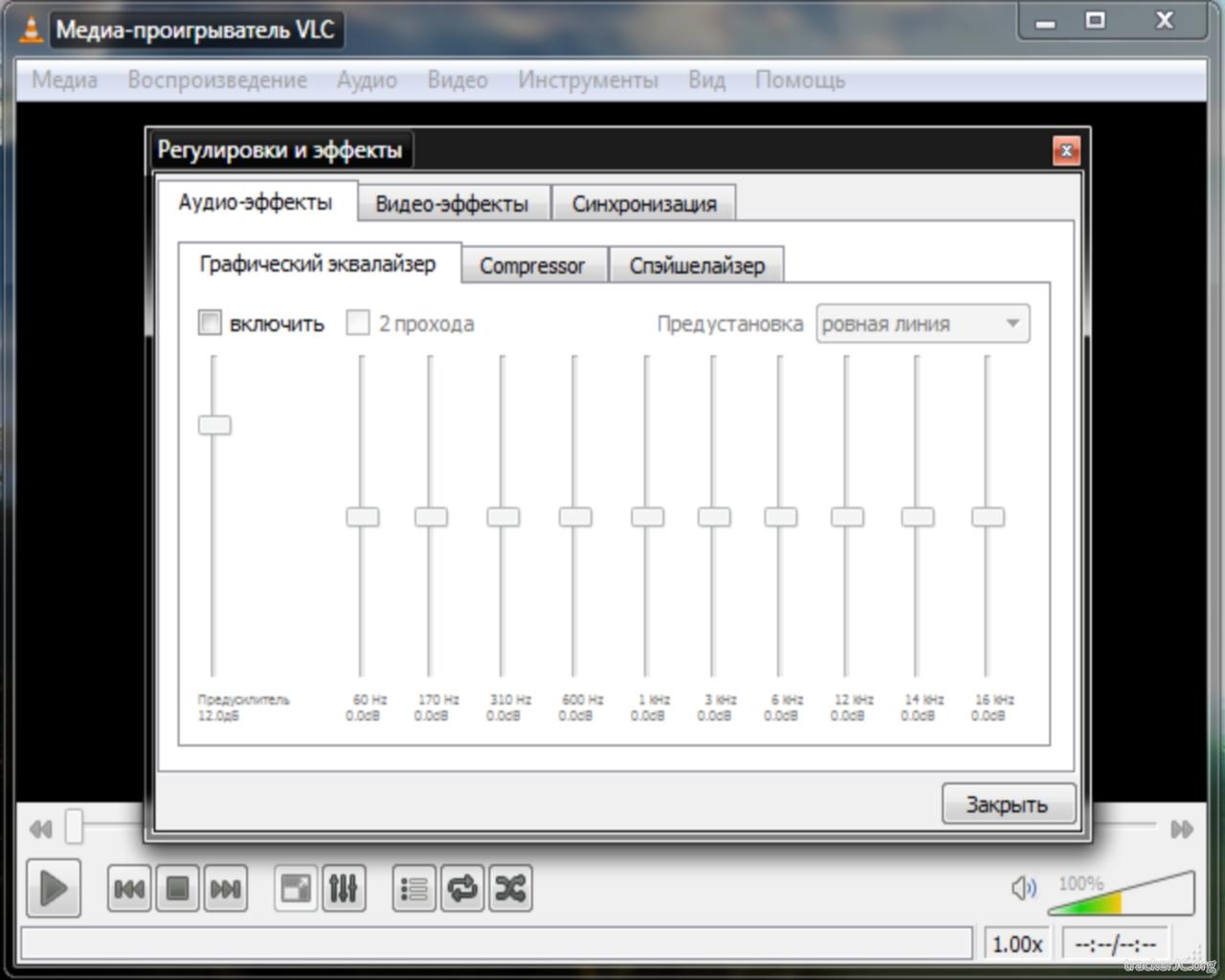The width and height of the screenshot is (1225, 980).
Task: Open extended settings equalizer icon
Action: click(344, 889)
